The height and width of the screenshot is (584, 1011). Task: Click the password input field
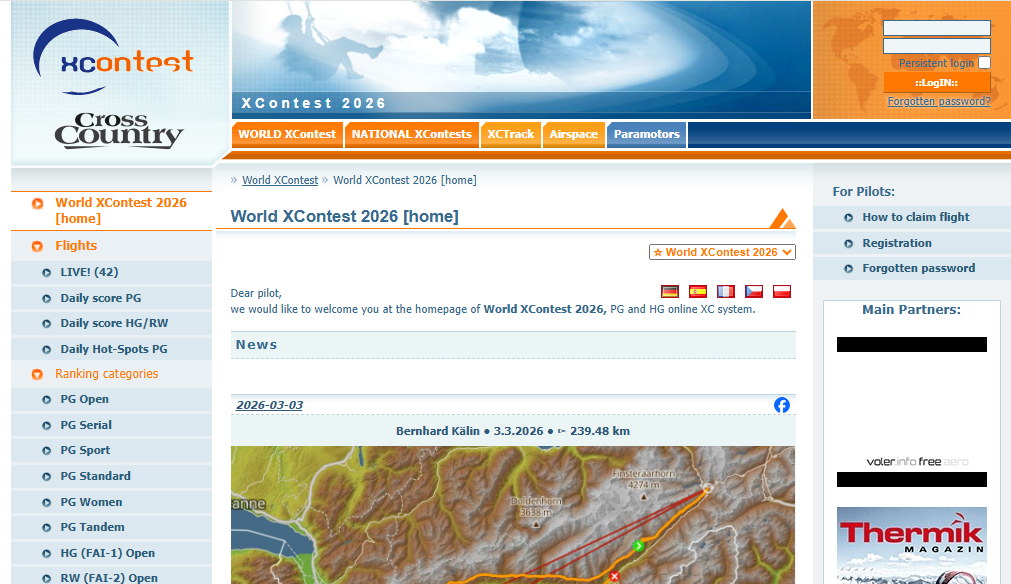coord(936,46)
